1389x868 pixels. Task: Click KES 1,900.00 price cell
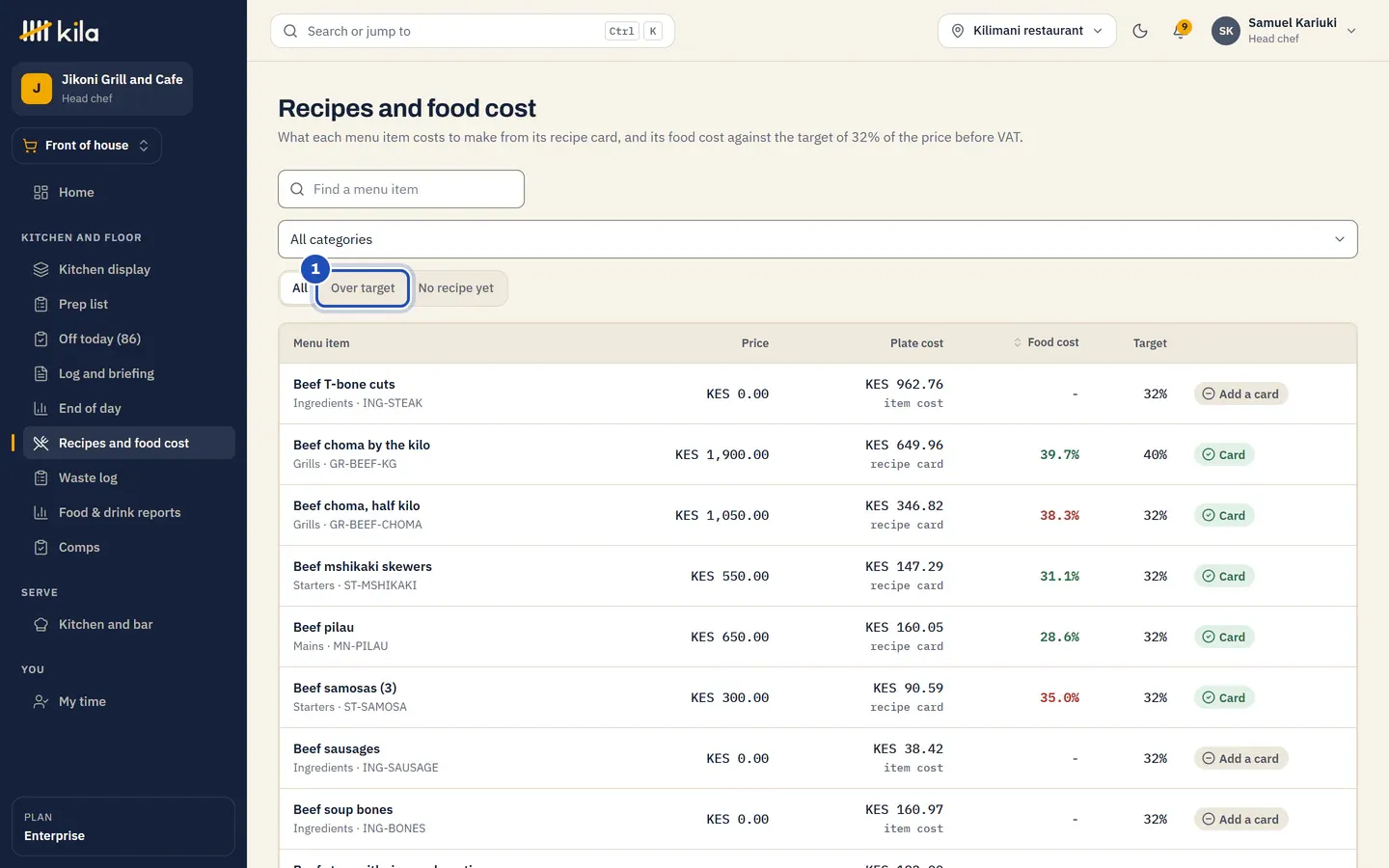[x=722, y=454]
